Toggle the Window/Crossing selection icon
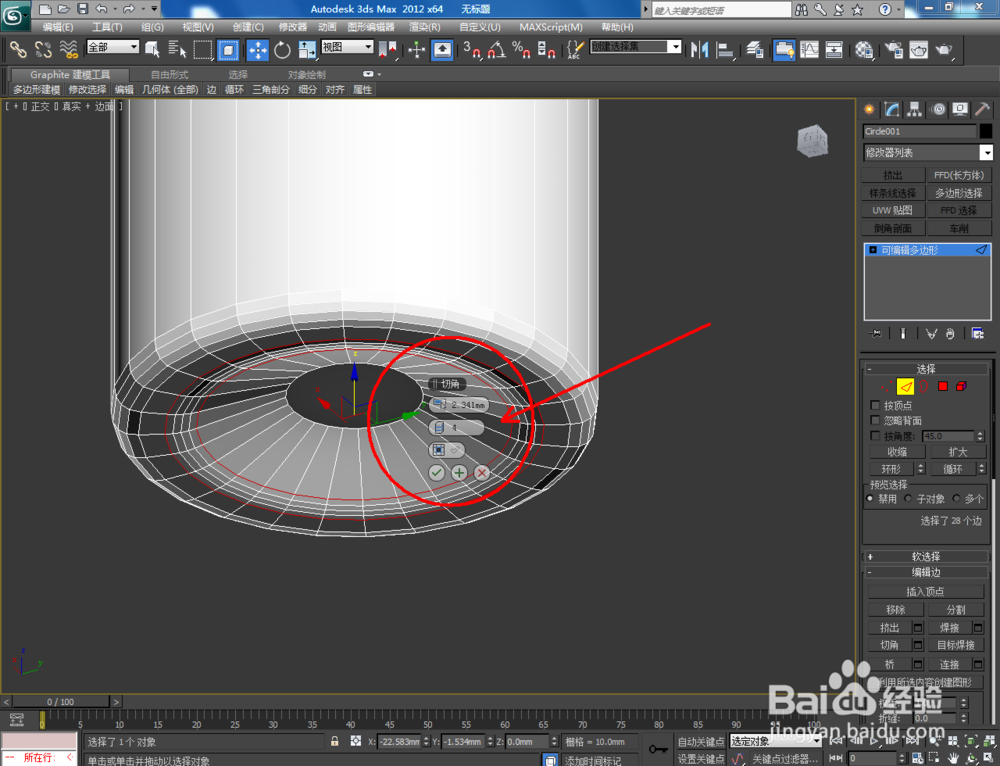This screenshot has height=766, width=1000. point(228,49)
